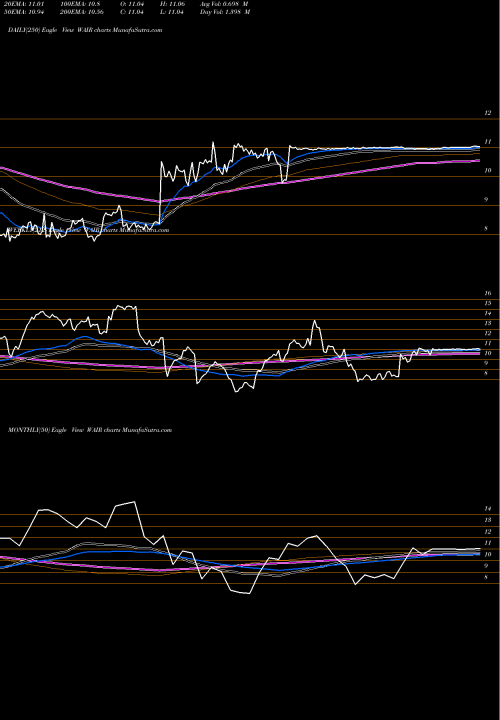Image resolution: width=500 pixels, height=720 pixels.
Task: Click the Day Vol 1.898 M text
Action: click(225, 12)
